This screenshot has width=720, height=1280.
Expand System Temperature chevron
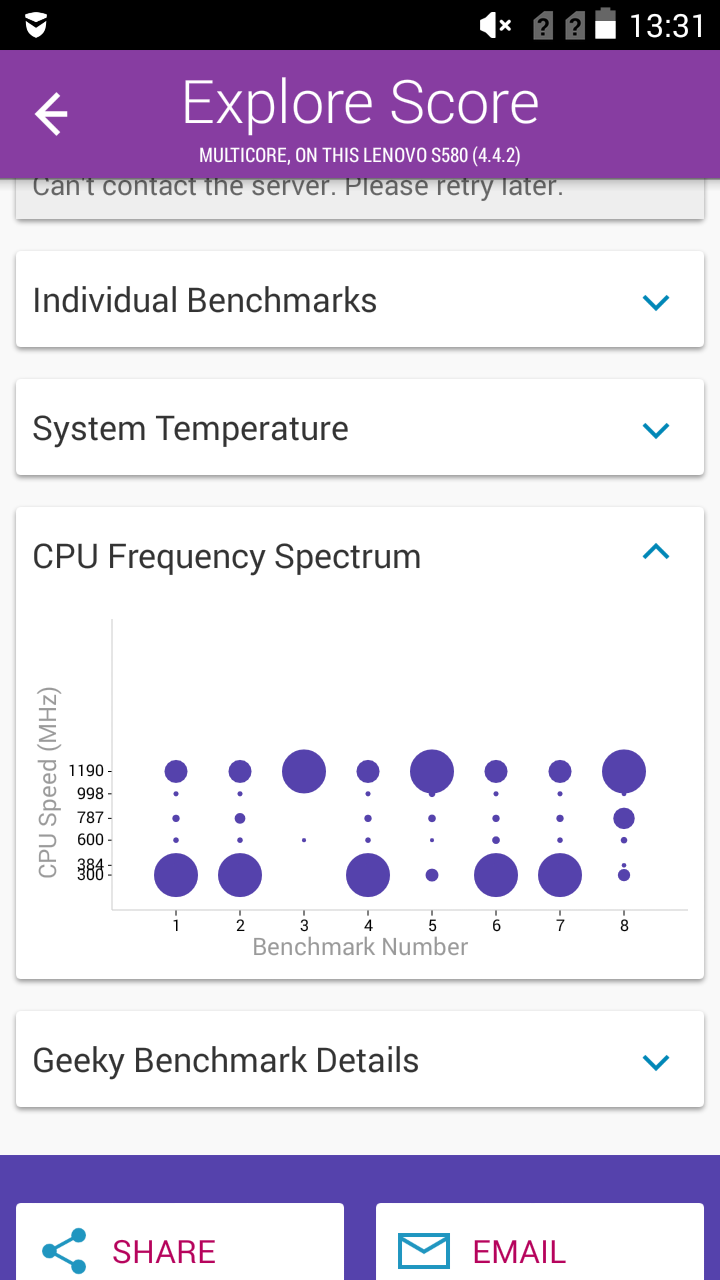coord(656,430)
